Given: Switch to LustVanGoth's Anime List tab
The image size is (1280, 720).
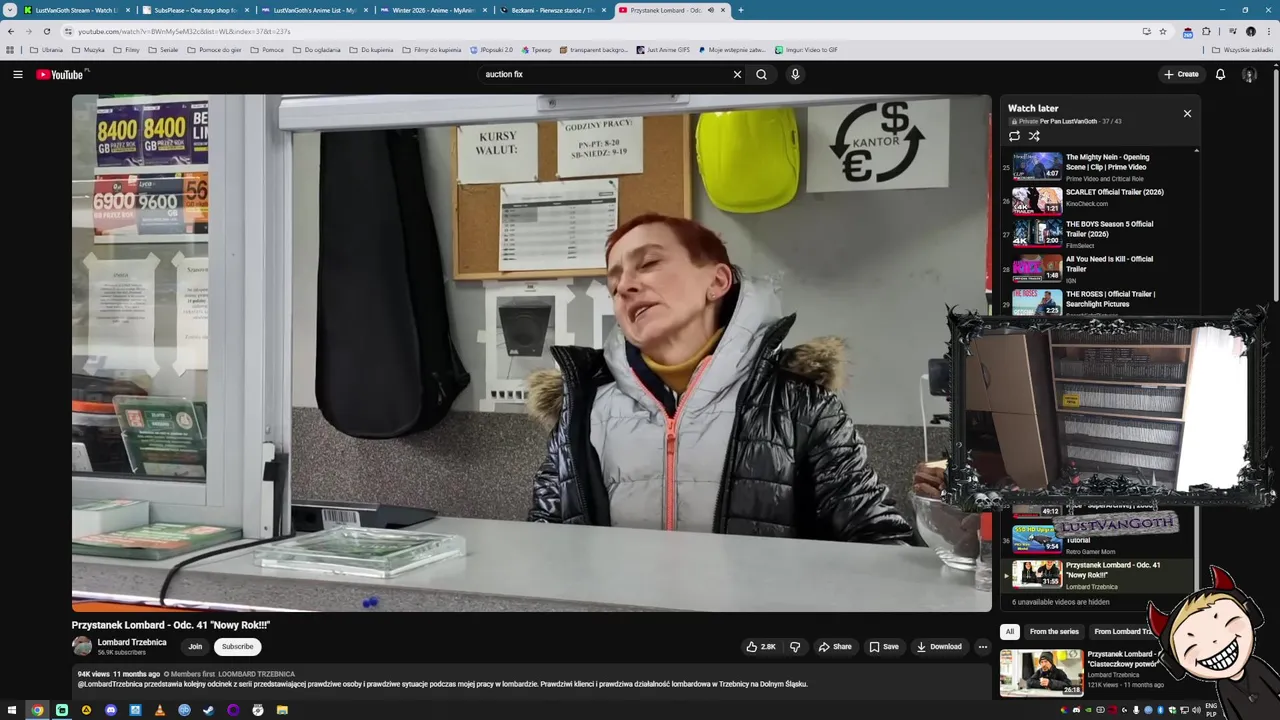Looking at the screenshot, I should pos(314,10).
